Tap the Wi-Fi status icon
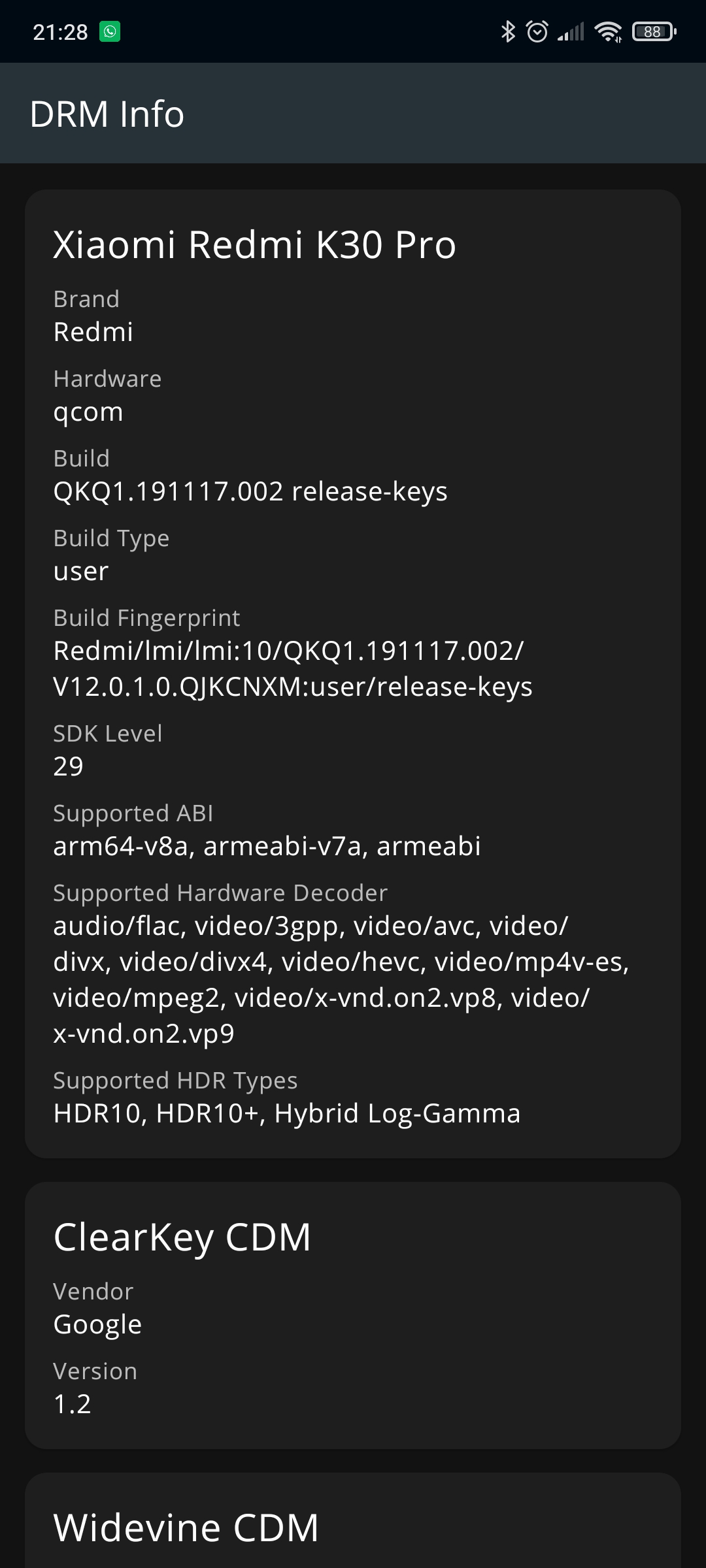The width and height of the screenshot is (706, 1568). pos(608,31)
